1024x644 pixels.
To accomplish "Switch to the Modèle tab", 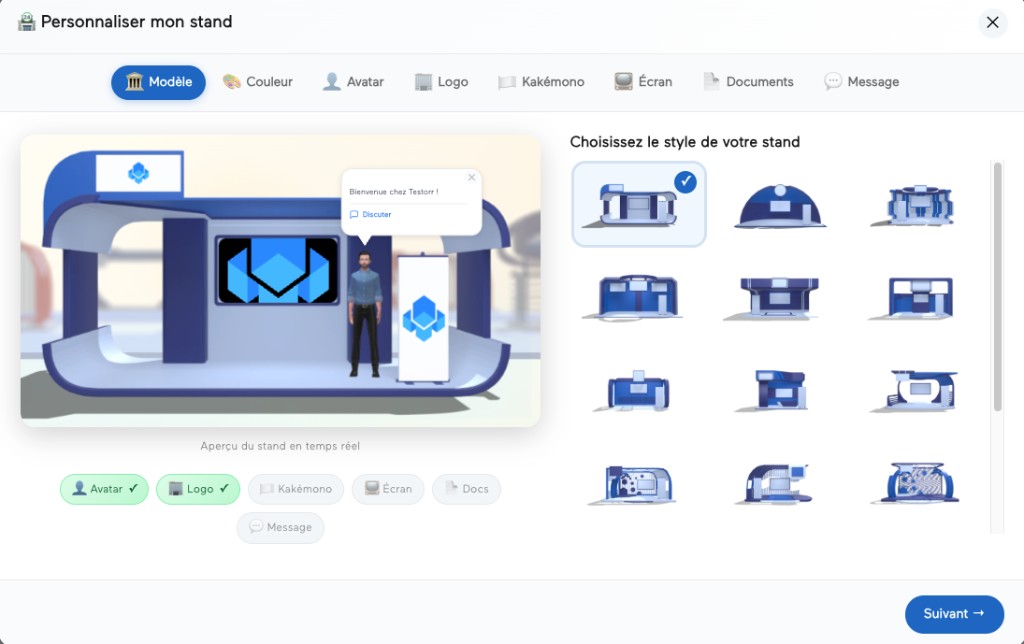I will [x=158, y=82].
